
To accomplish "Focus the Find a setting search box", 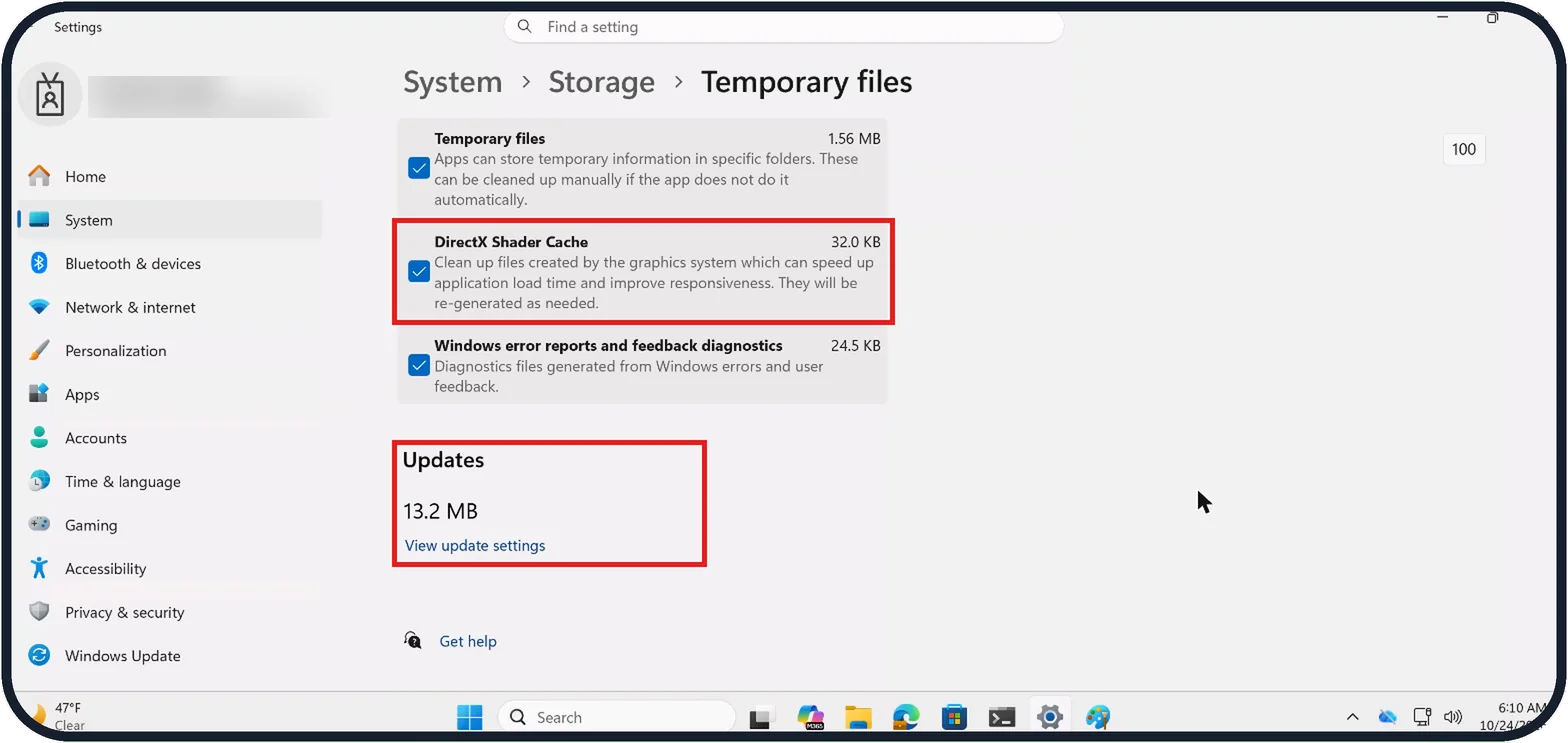I will (x=784, y=27).
